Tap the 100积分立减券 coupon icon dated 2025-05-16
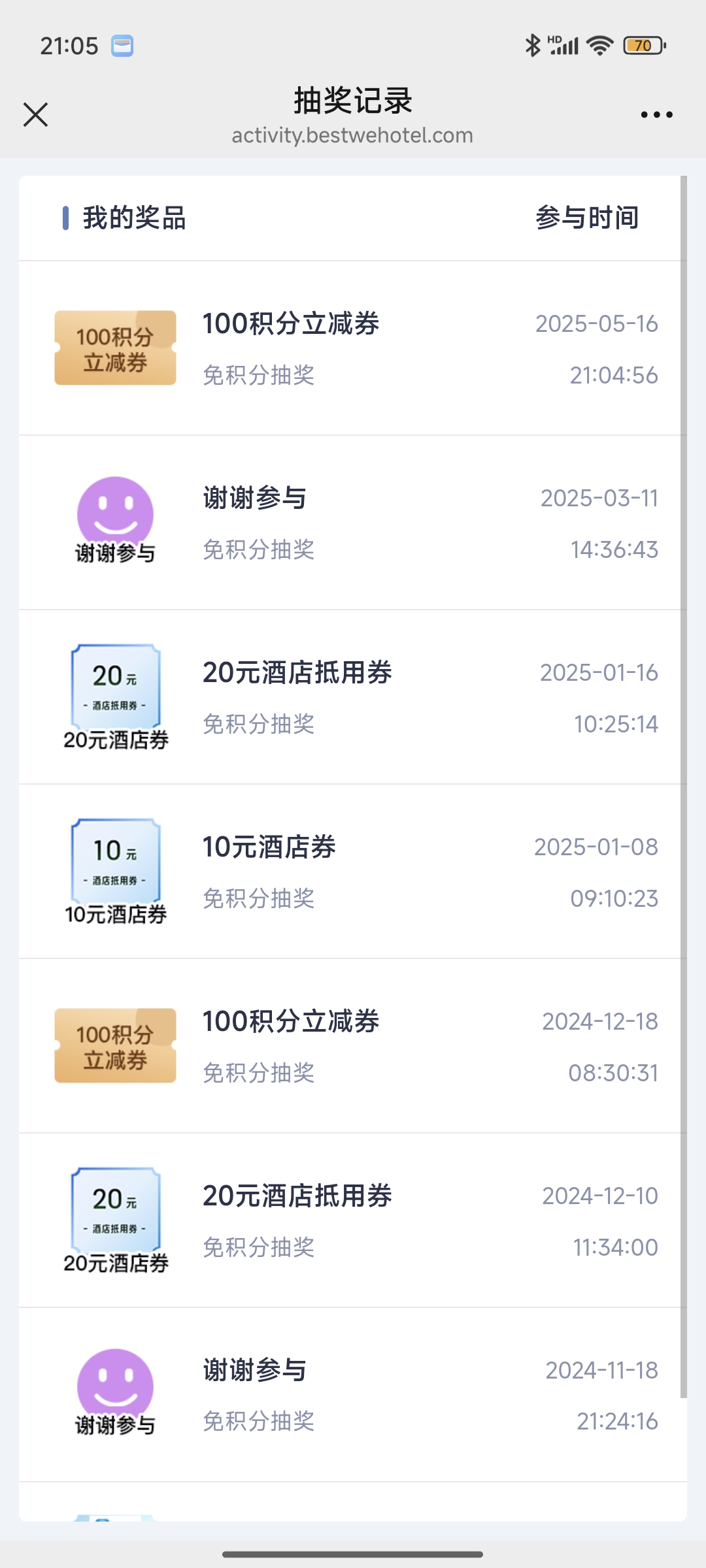The image size is (706, 1568). pyautogui.click(x=115, y=348)
